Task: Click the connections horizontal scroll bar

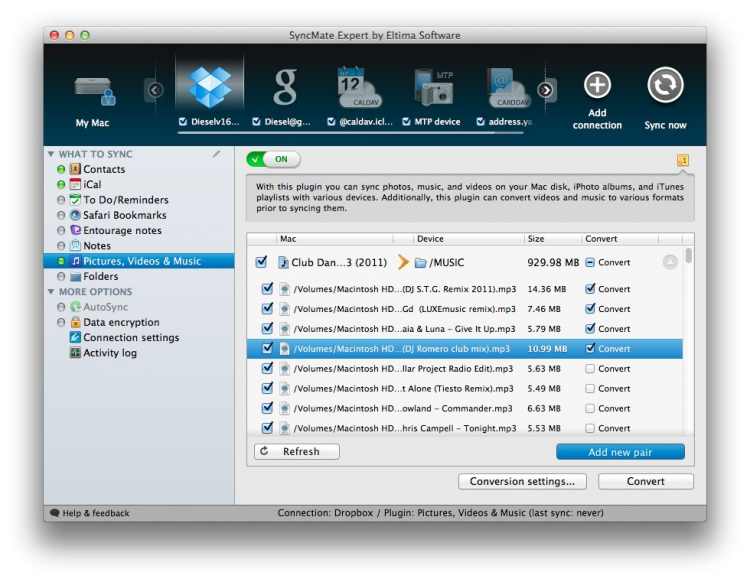Action: (x=350, y=132)
